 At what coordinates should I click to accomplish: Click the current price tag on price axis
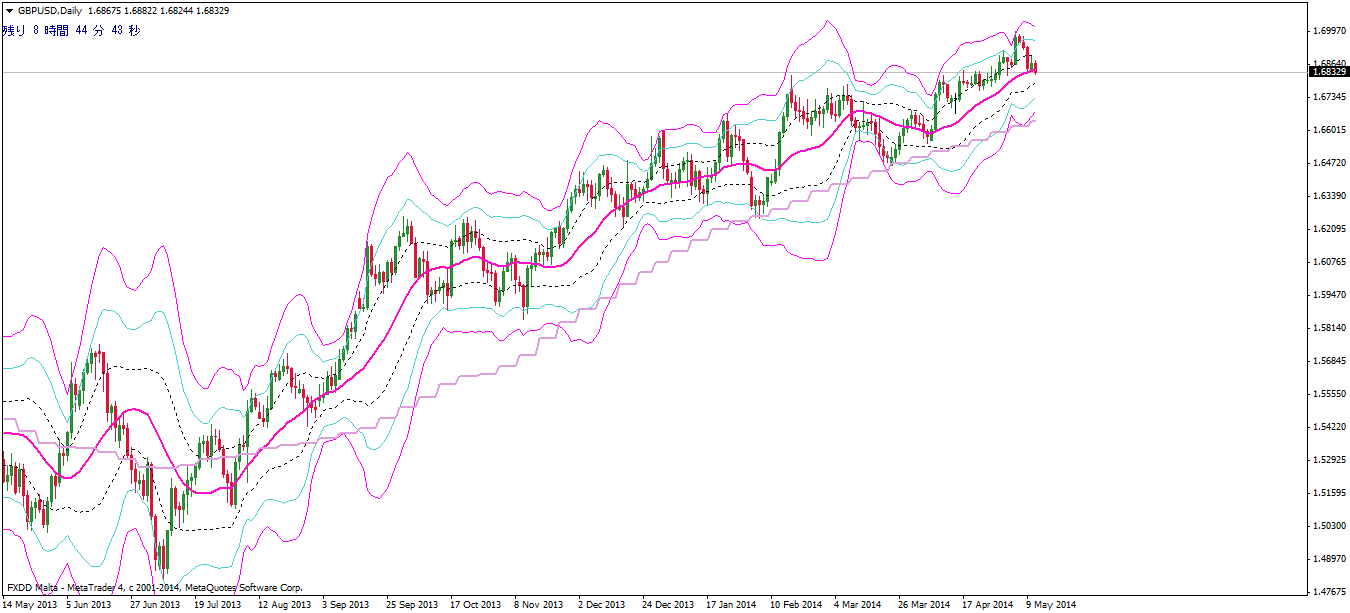coord(1328,72)
